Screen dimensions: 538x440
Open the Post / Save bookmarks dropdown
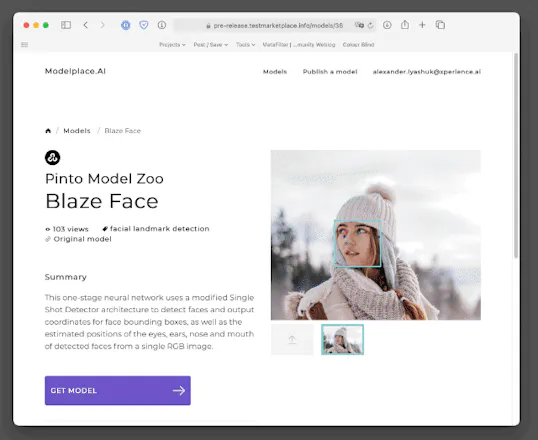click(x=211, y=45)
